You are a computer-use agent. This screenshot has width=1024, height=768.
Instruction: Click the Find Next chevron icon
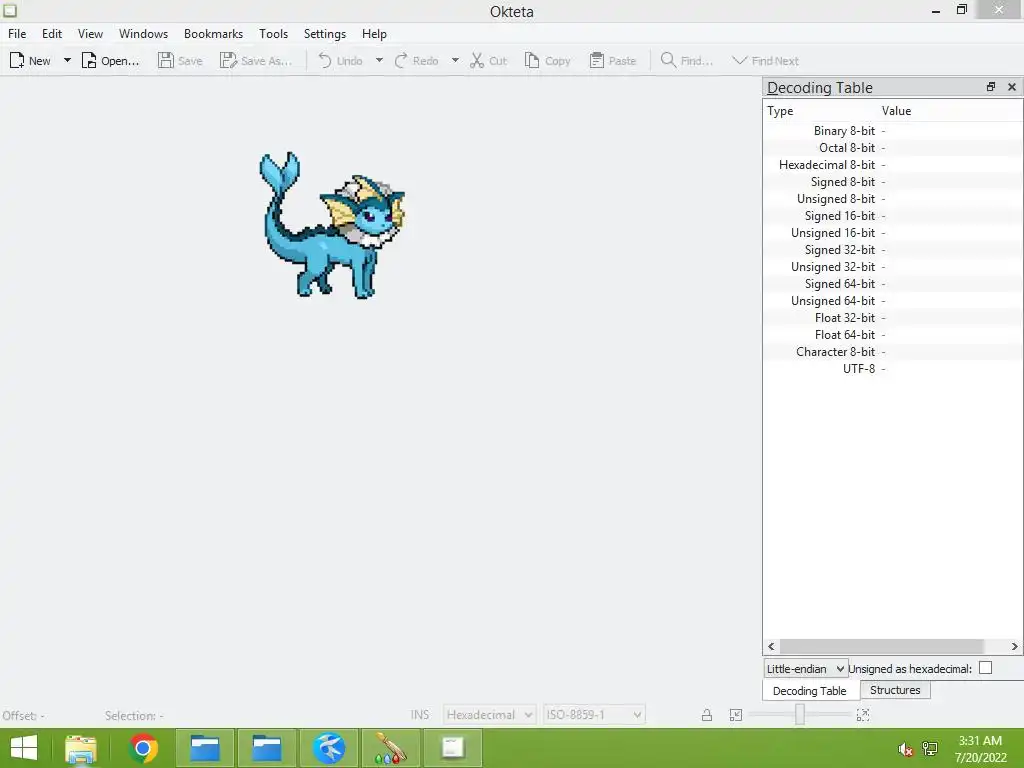tap(739, 61)
